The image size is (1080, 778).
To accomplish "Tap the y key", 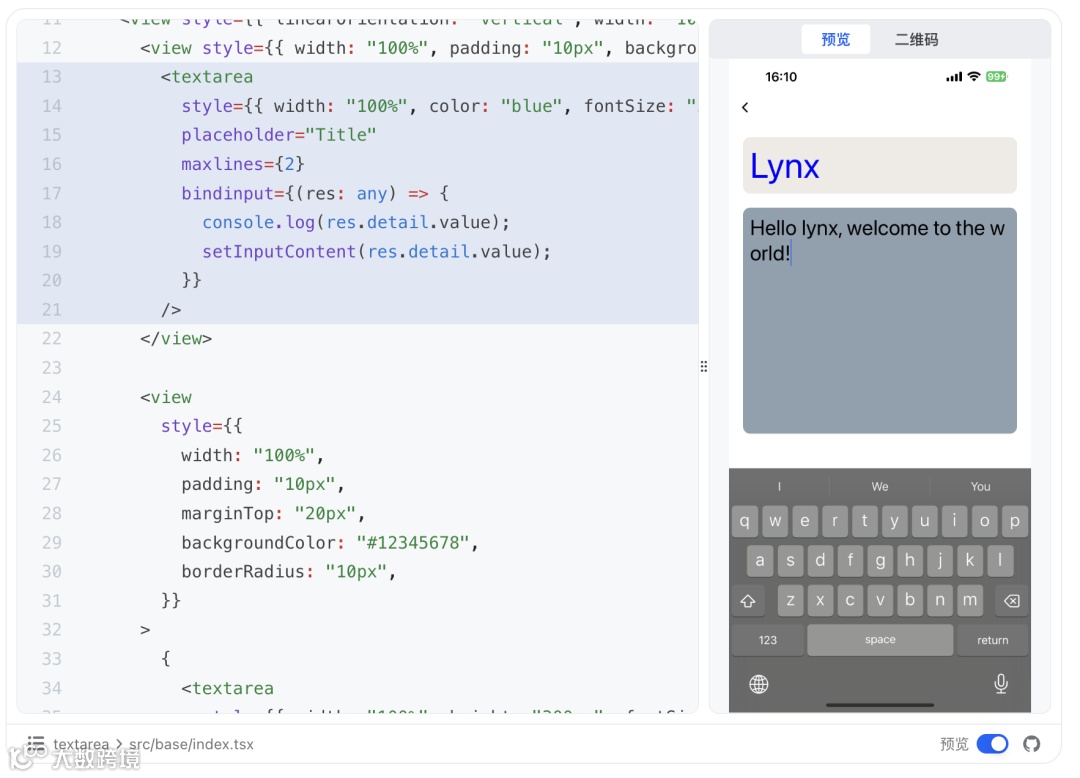I will tap(895, 521).
